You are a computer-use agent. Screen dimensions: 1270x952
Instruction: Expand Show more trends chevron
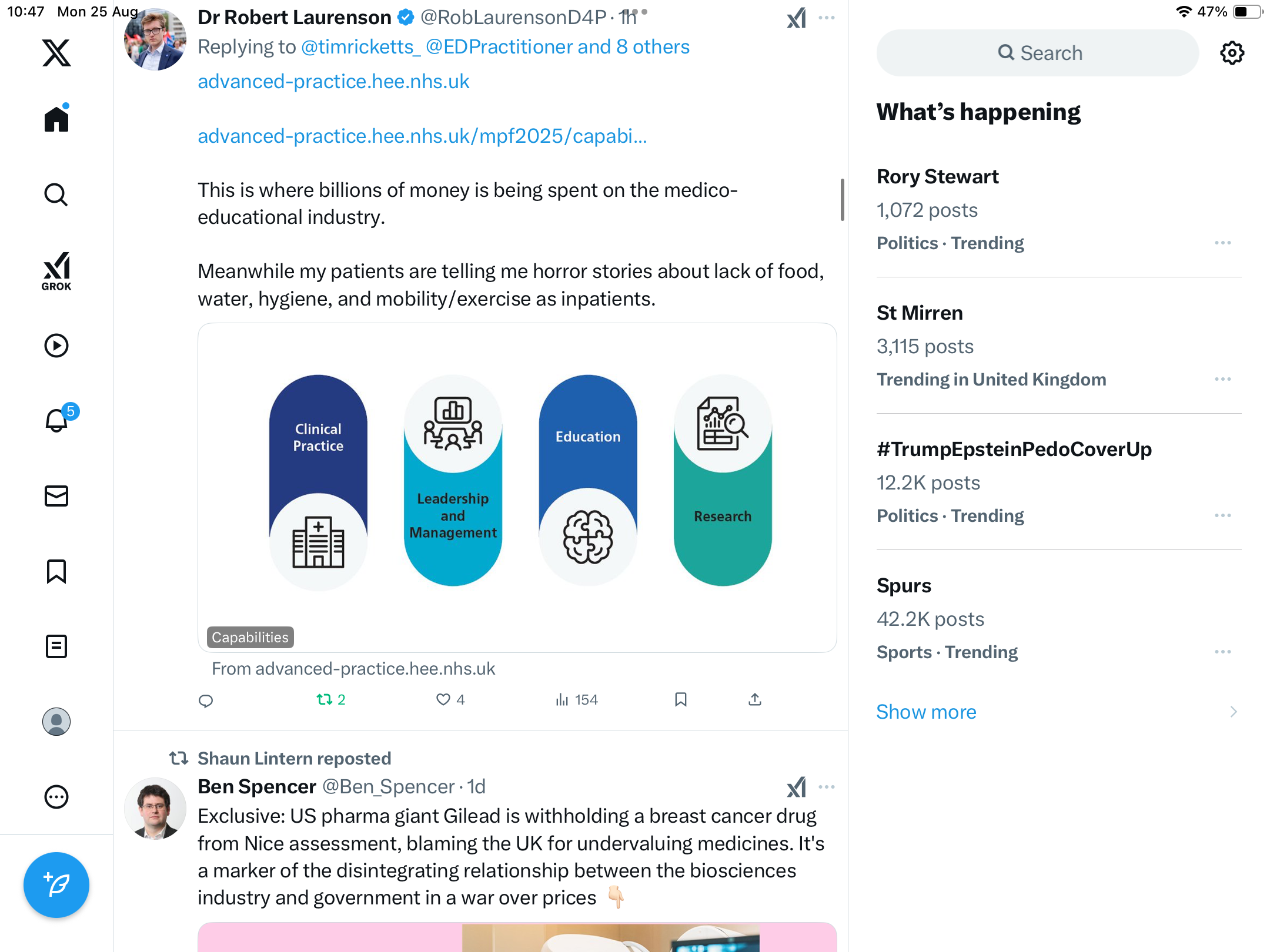click(1233, 712)
